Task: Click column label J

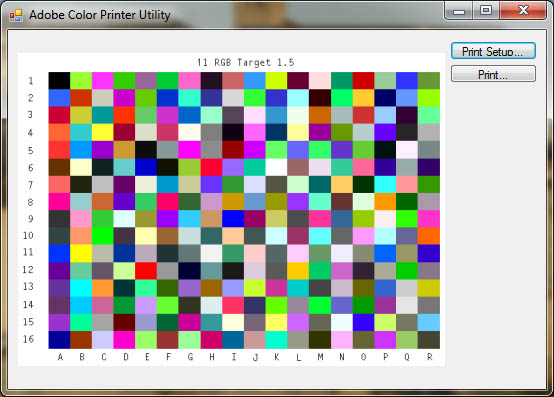Action: (255, 357)
